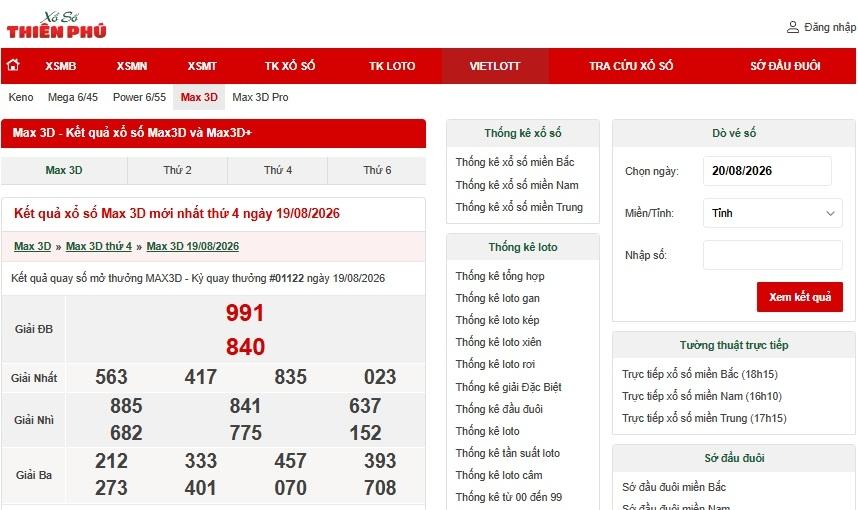The image size is (858, 510).
Task: Click first prize number 563
Action: coord(111,376)
